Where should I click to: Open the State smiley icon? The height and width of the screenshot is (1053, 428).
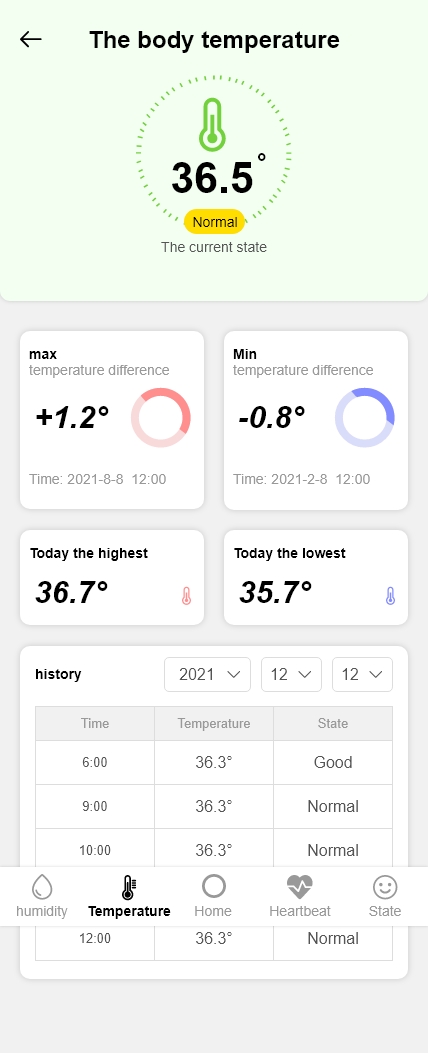[385, 887]
